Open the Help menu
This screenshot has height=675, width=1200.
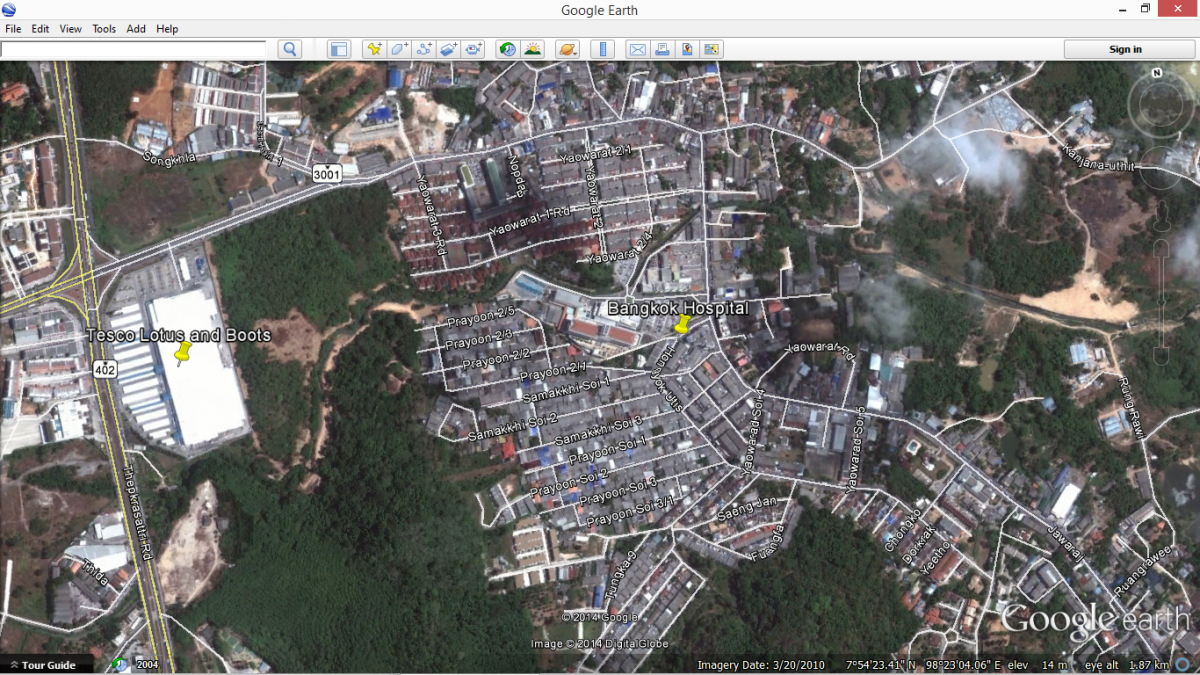pos(167,29)
